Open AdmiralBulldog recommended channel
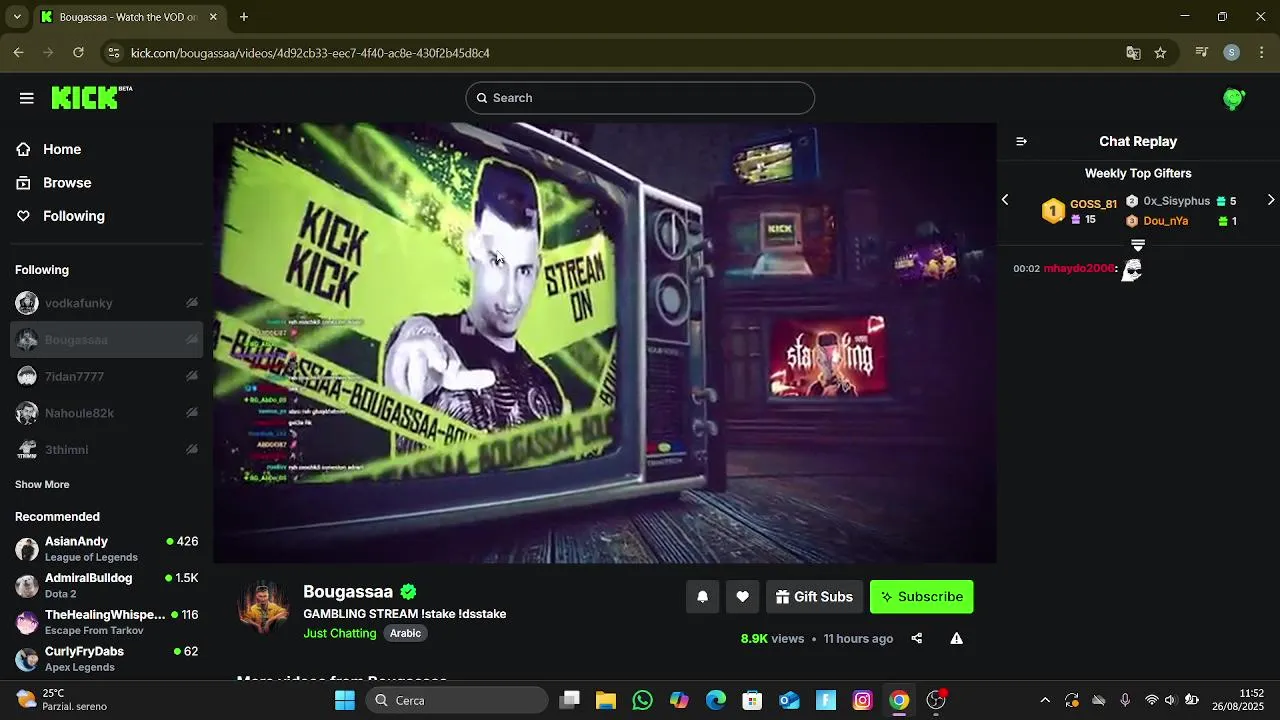Viewport: 1280px width, 720px height. pos(106,586)
